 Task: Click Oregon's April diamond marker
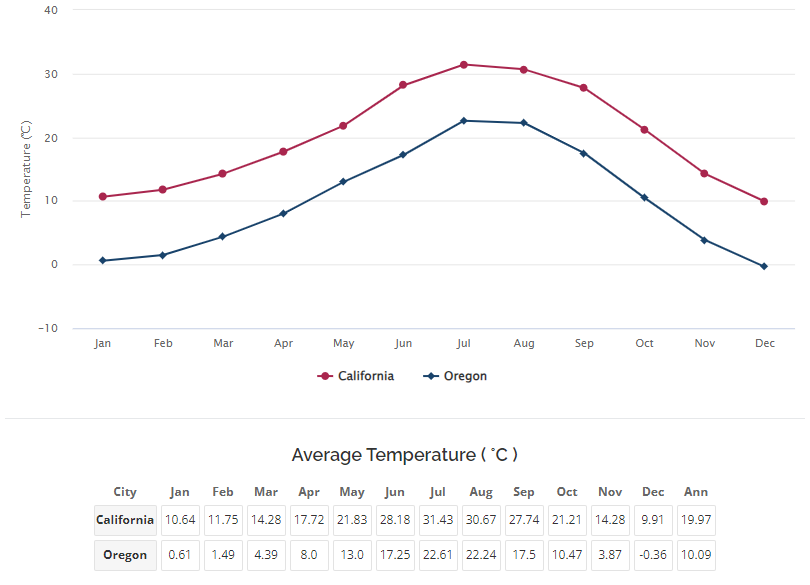tap(283, 214)
